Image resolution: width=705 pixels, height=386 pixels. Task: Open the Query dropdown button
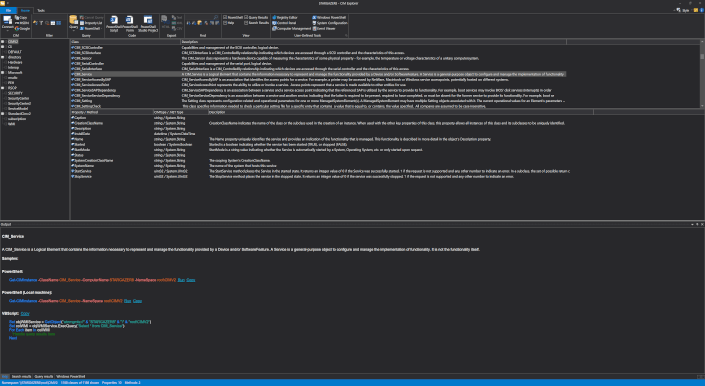(x=73, y=24)
